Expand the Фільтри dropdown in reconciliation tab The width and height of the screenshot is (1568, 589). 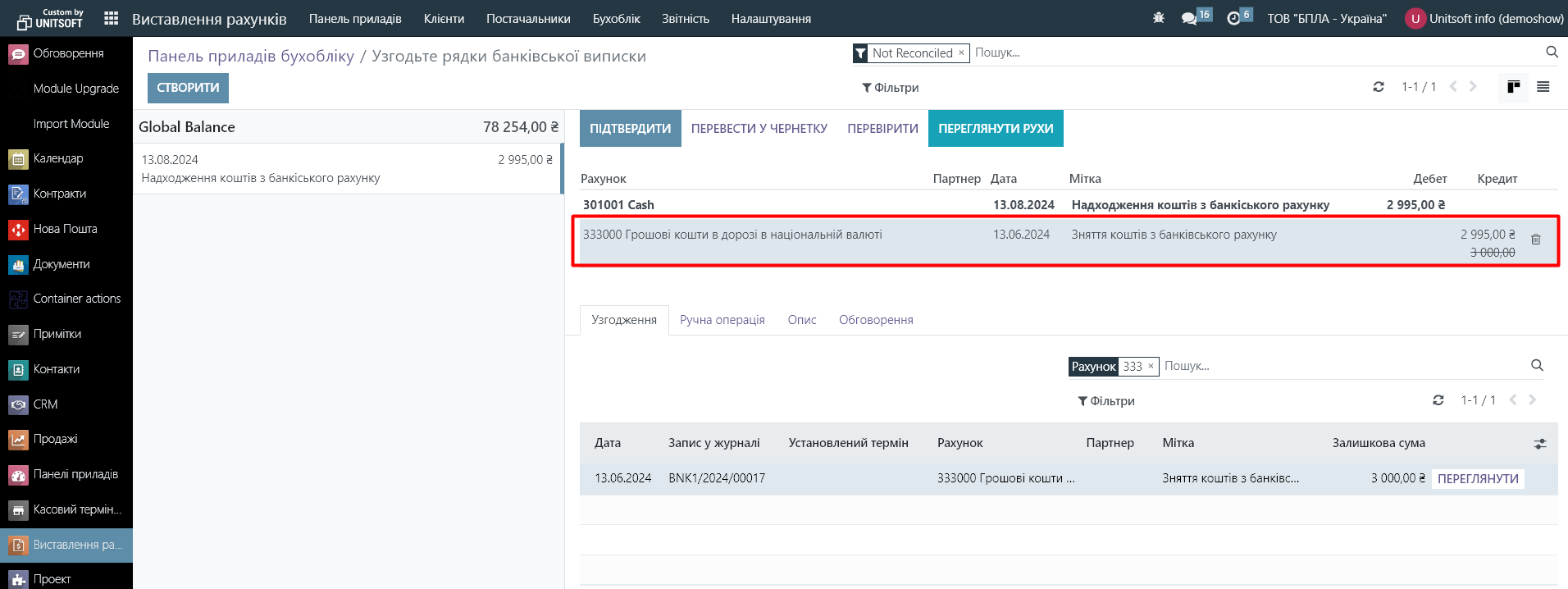tap(1105, 401)
